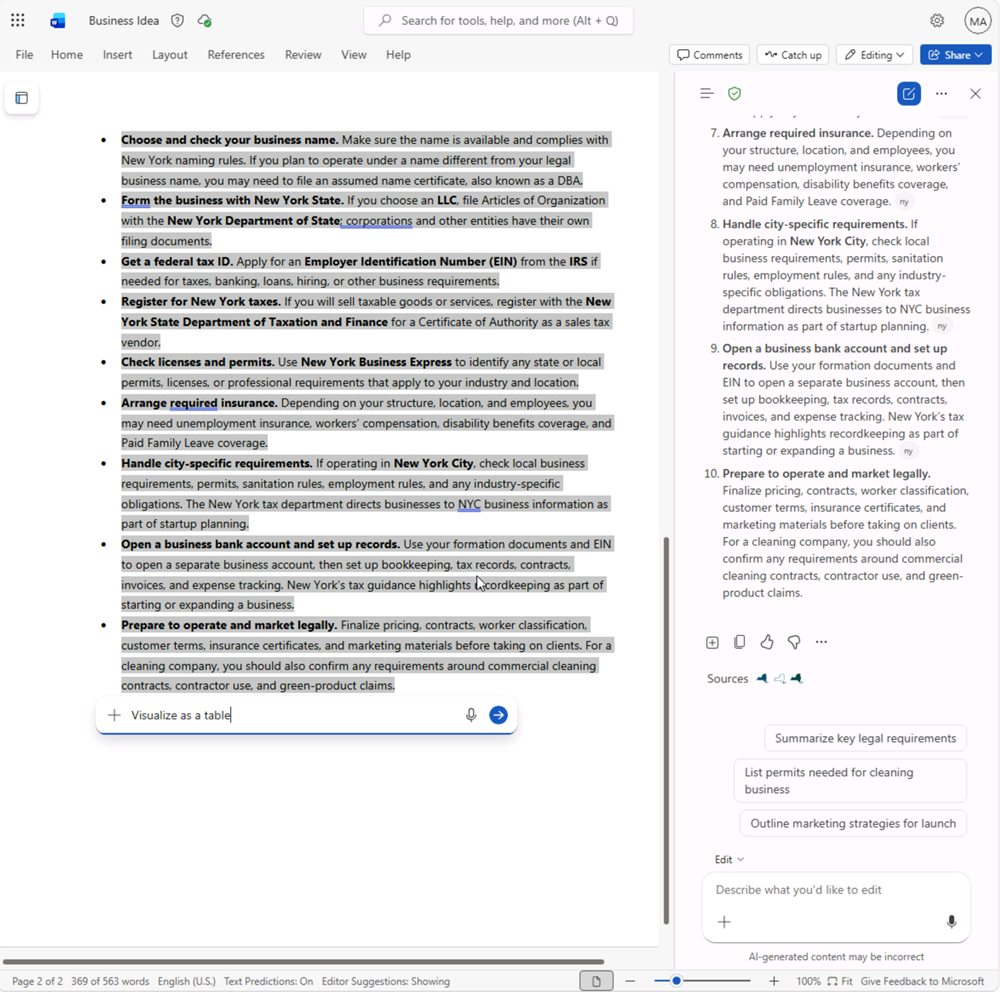
Task: Click Give Feedback to Microsoft
Action: coord(922,981)
